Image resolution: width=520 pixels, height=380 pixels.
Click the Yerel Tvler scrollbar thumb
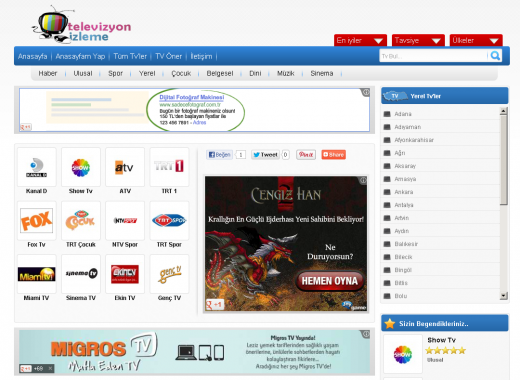pyautogui.click(x=504, y=160)
